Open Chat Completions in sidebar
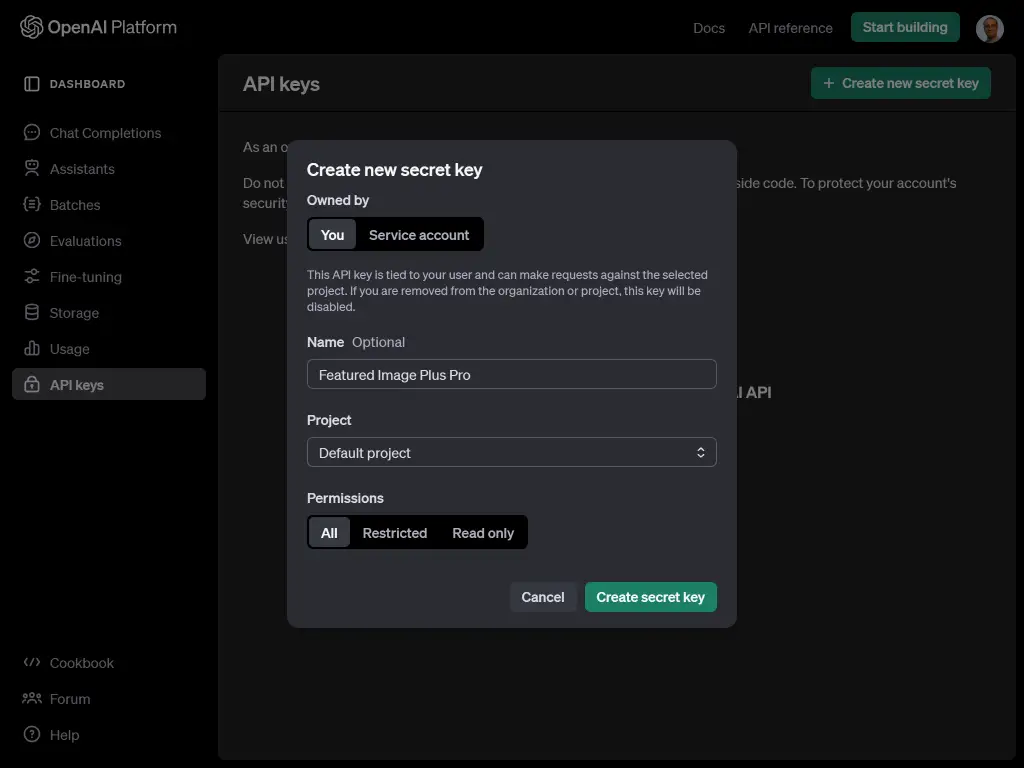The image size is (1024, 768). 108,133
